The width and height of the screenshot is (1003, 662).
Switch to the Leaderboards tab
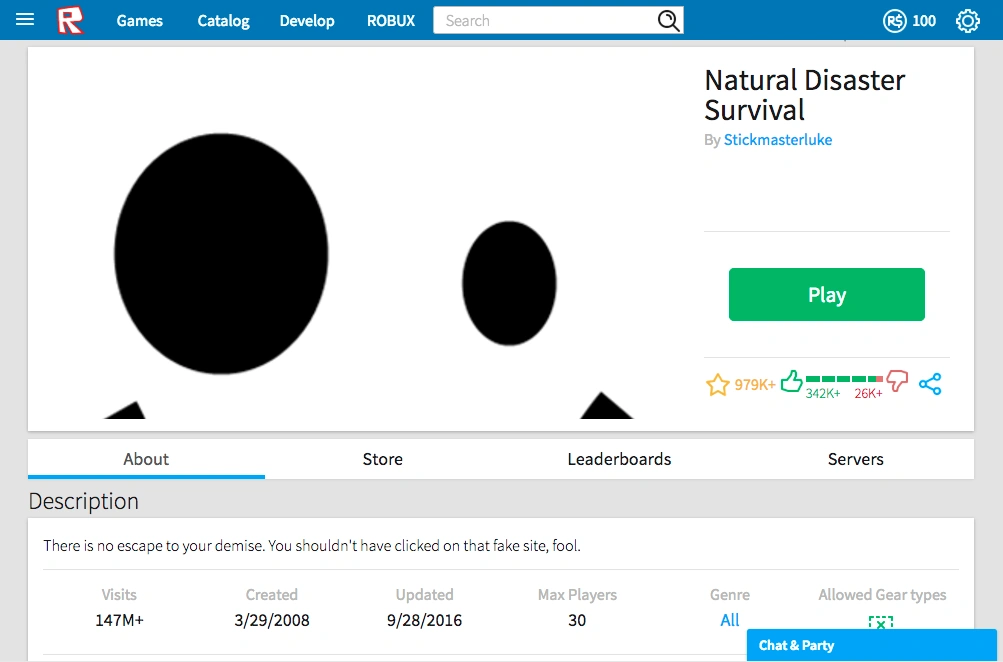619,459
